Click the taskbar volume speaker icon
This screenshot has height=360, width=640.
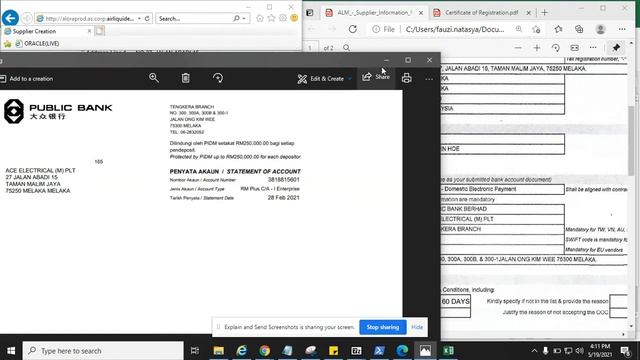[580, 351]
